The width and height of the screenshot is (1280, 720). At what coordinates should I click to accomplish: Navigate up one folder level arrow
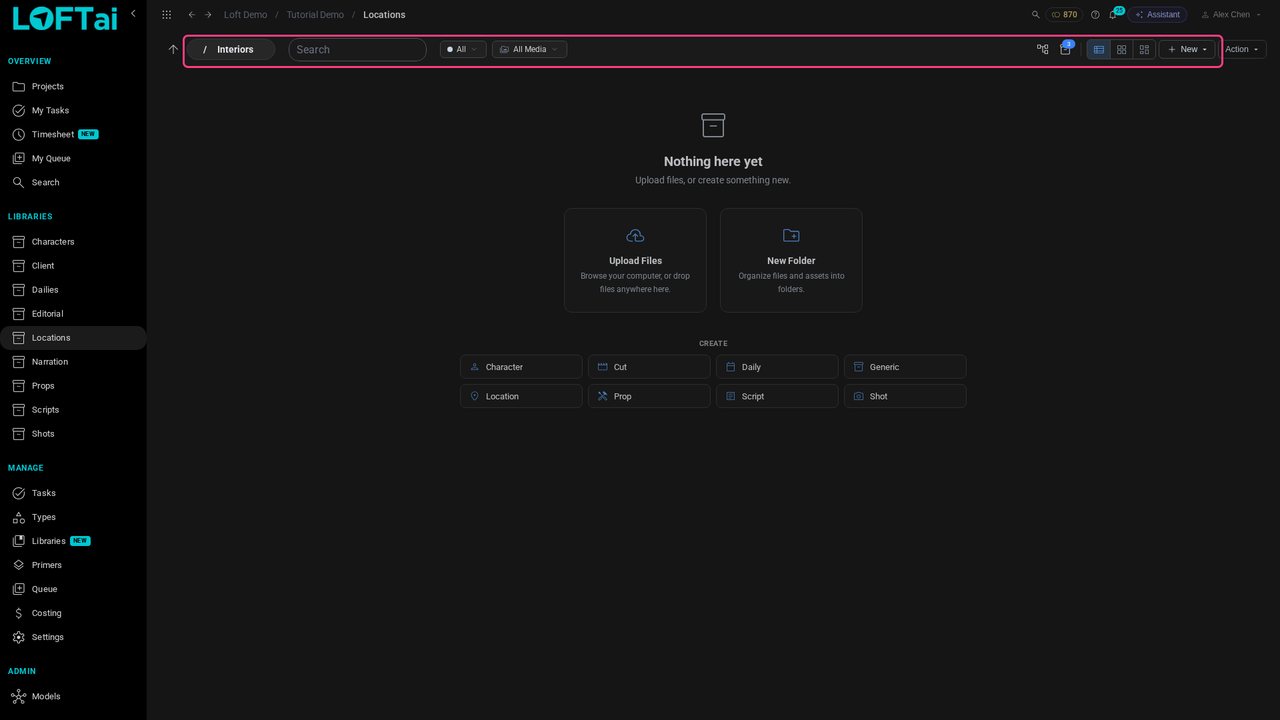173,49
